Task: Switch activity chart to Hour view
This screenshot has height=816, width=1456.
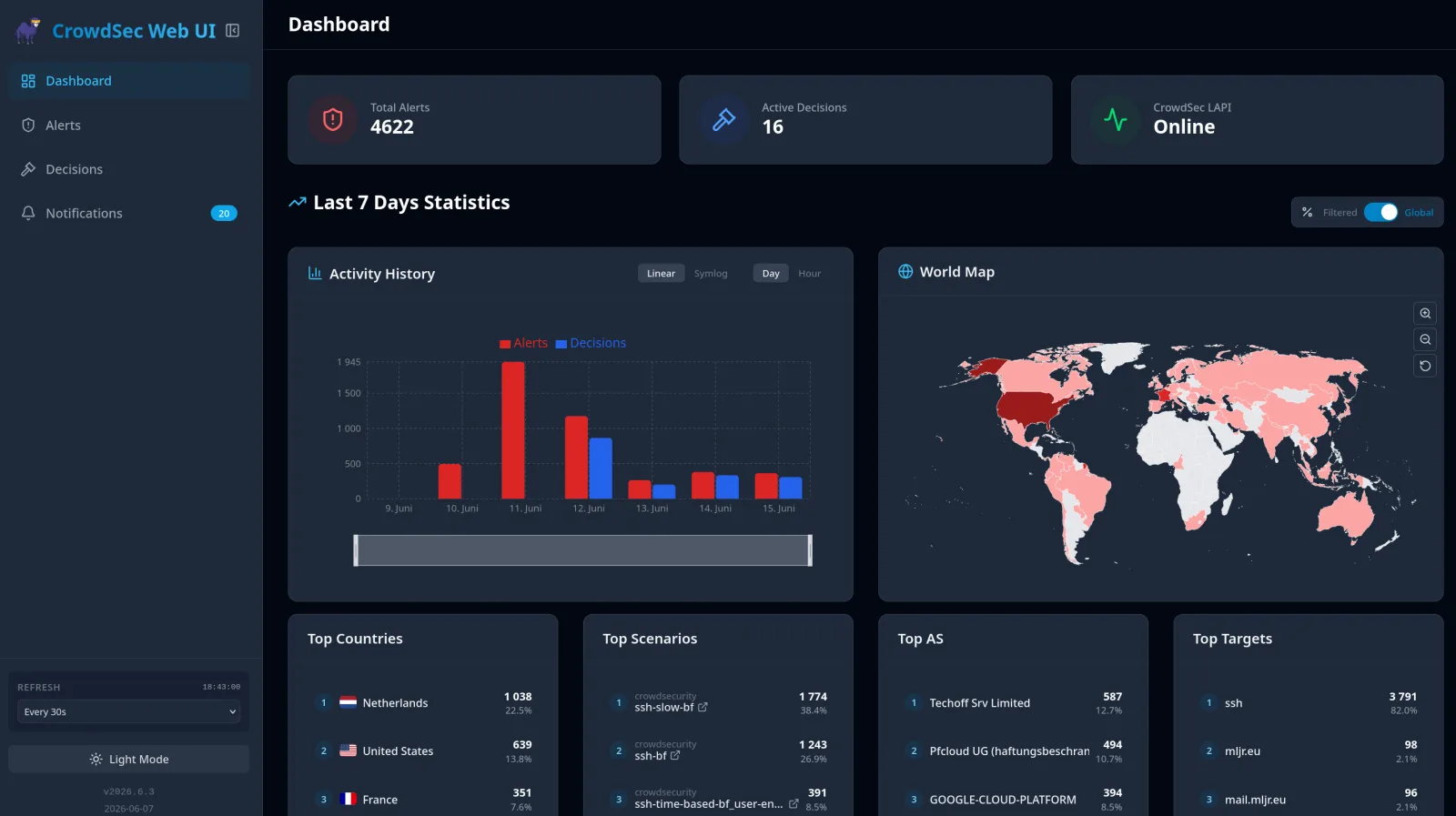Action: pyautogui.click(x=809, y=273)
